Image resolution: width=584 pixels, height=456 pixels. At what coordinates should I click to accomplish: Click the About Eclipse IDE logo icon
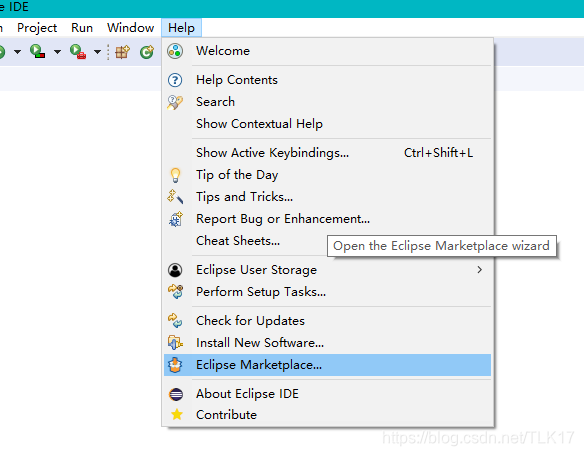[x=176, y=394]
